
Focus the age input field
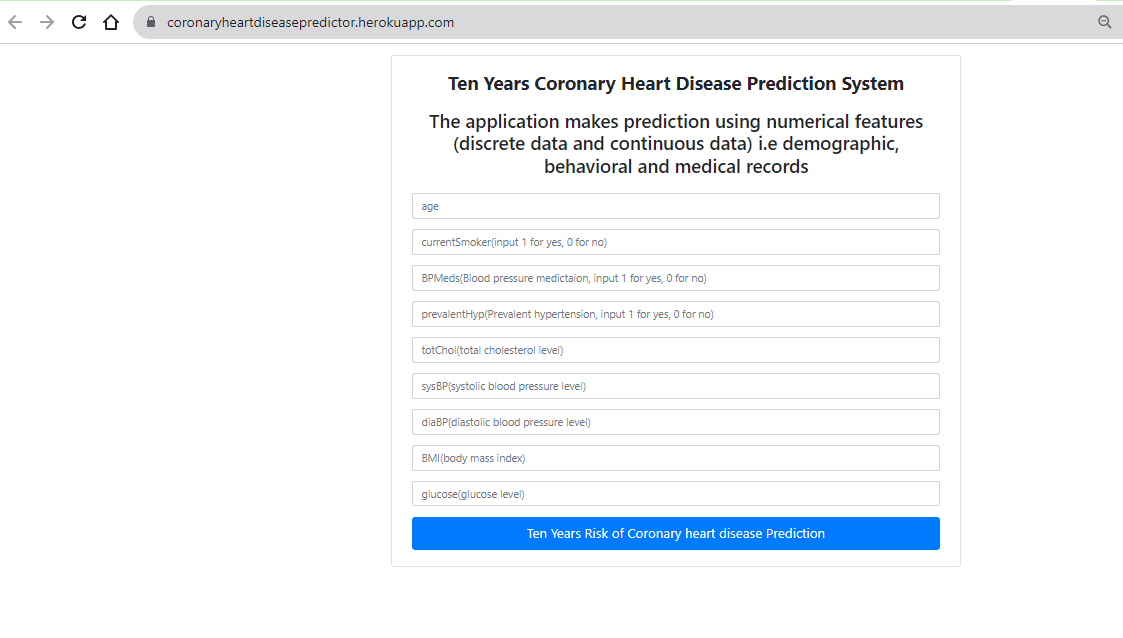pos(675,206)
